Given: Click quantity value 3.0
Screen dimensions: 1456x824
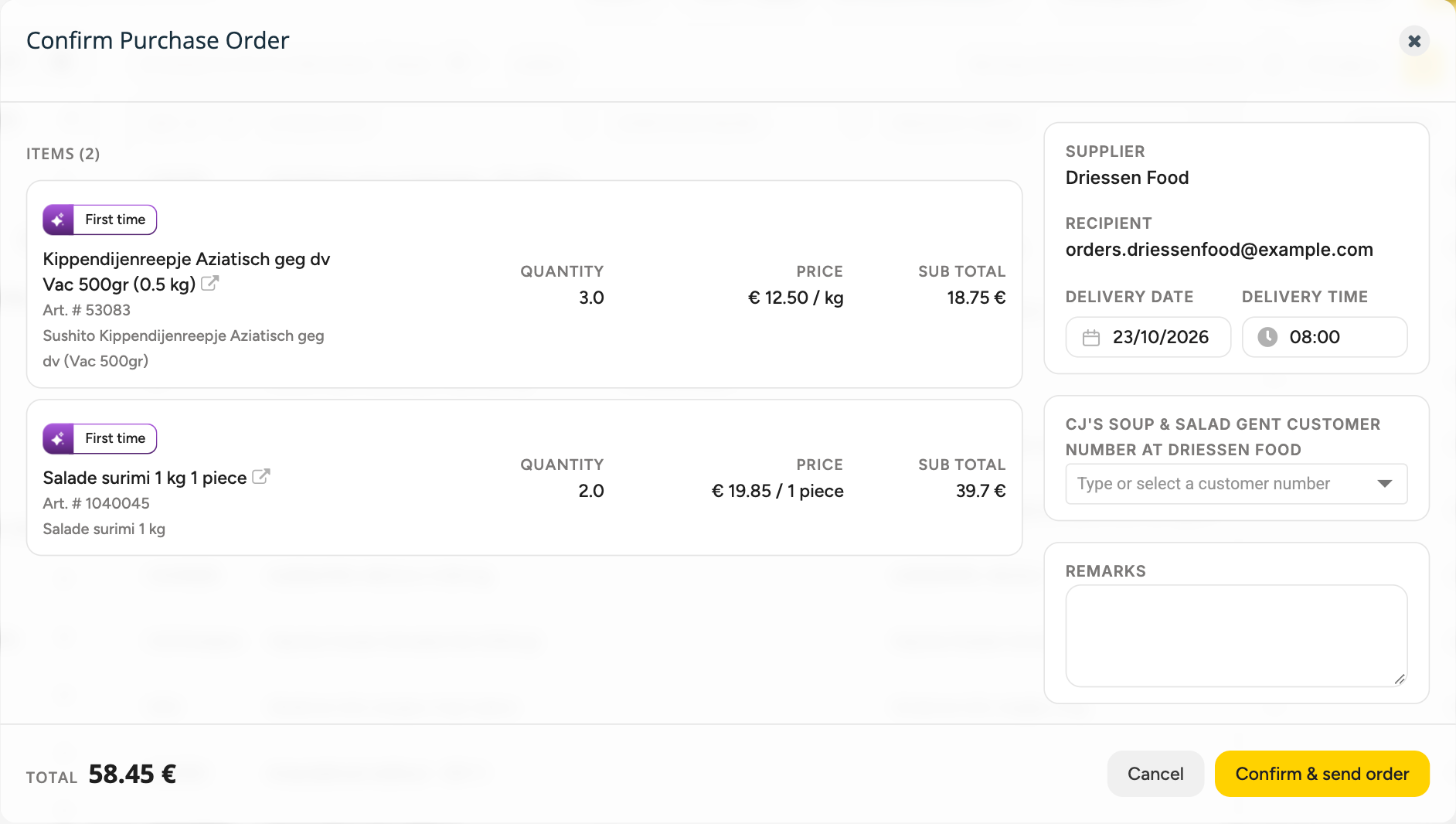Looking at the screenshot, I should point(591,298).
